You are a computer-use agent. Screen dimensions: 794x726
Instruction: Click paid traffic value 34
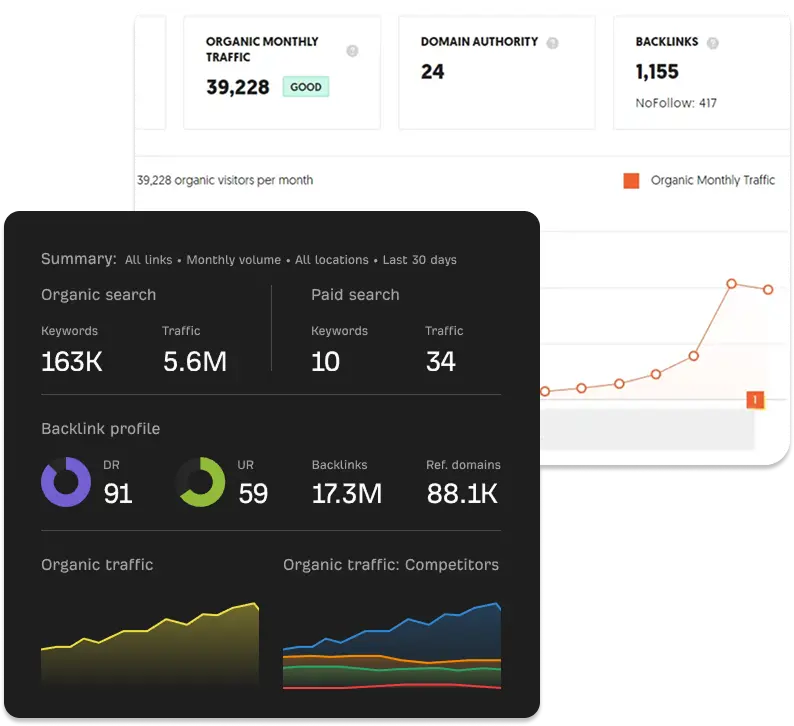coord(441,361)
